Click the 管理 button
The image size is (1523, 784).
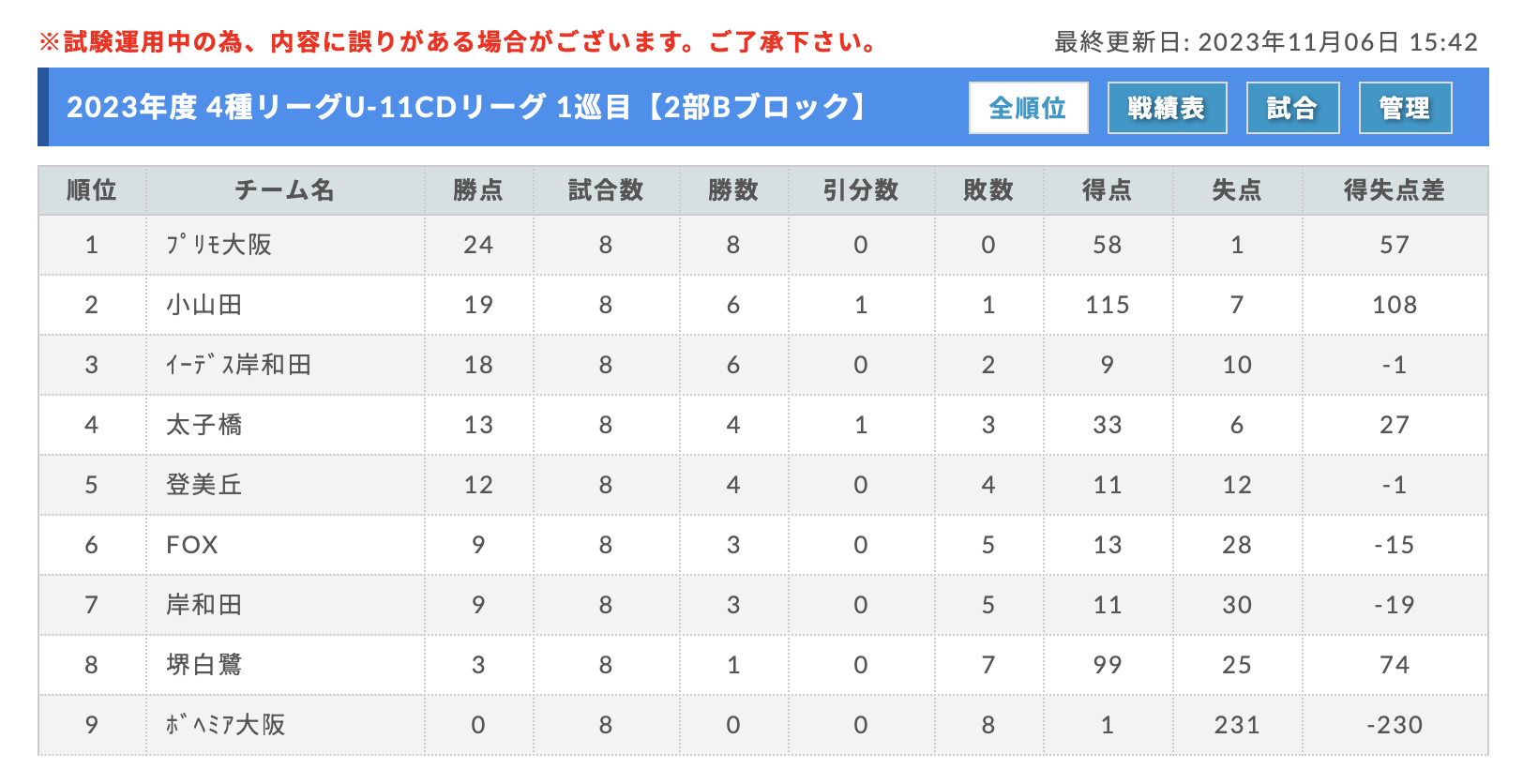tap(1405, 108)
